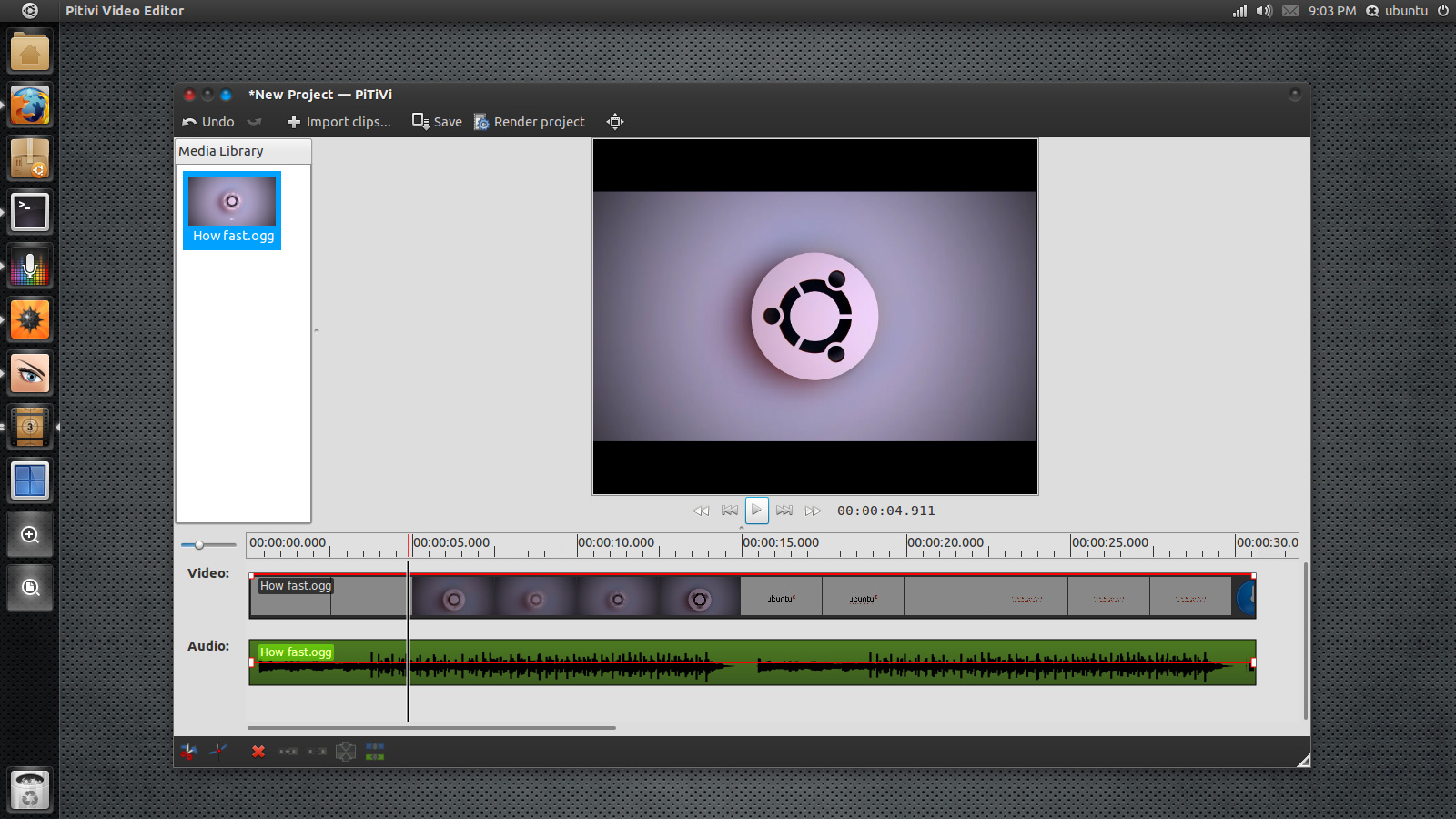
Task: Click the timecode field showing 00:00:04.911
Action: pyautogui.click(x=886, y=511)
